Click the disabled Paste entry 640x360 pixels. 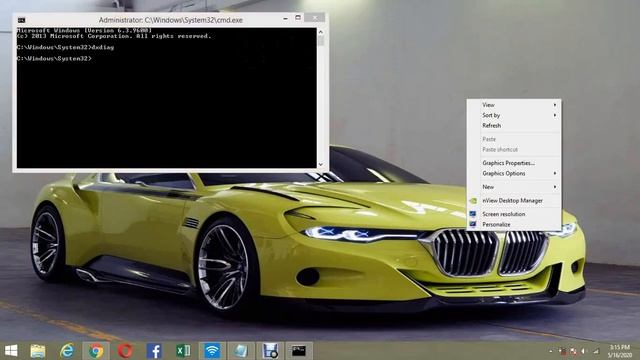click(514, 139)
